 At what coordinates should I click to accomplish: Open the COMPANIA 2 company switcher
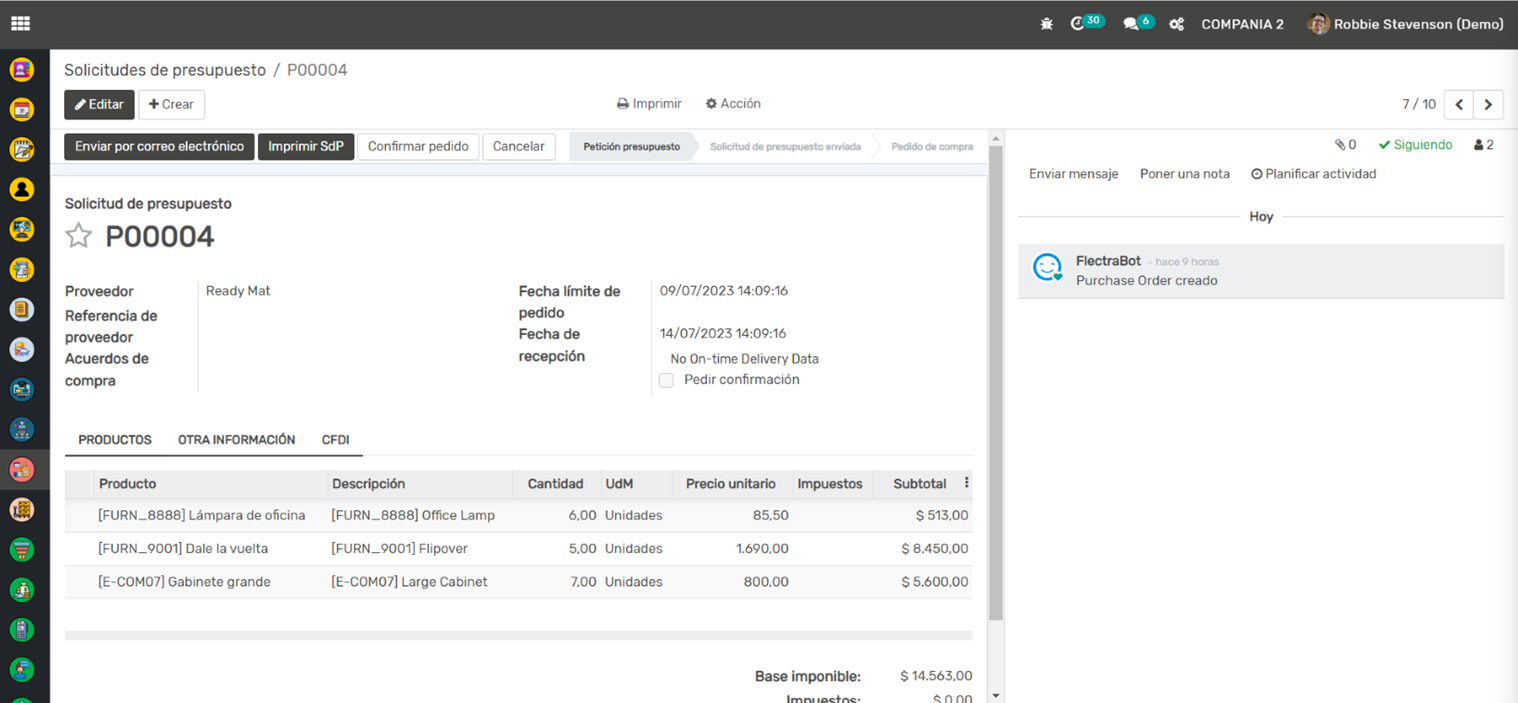click(1242, 24)
